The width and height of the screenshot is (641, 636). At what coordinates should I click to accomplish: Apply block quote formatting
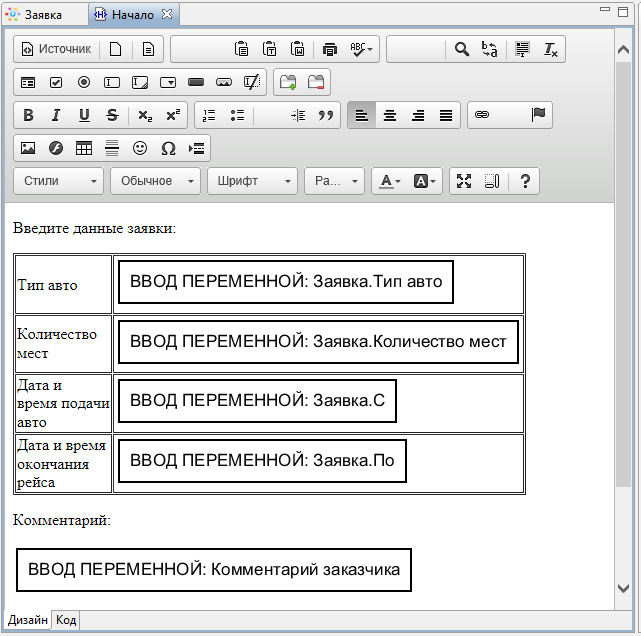click(x=326, y=115)
